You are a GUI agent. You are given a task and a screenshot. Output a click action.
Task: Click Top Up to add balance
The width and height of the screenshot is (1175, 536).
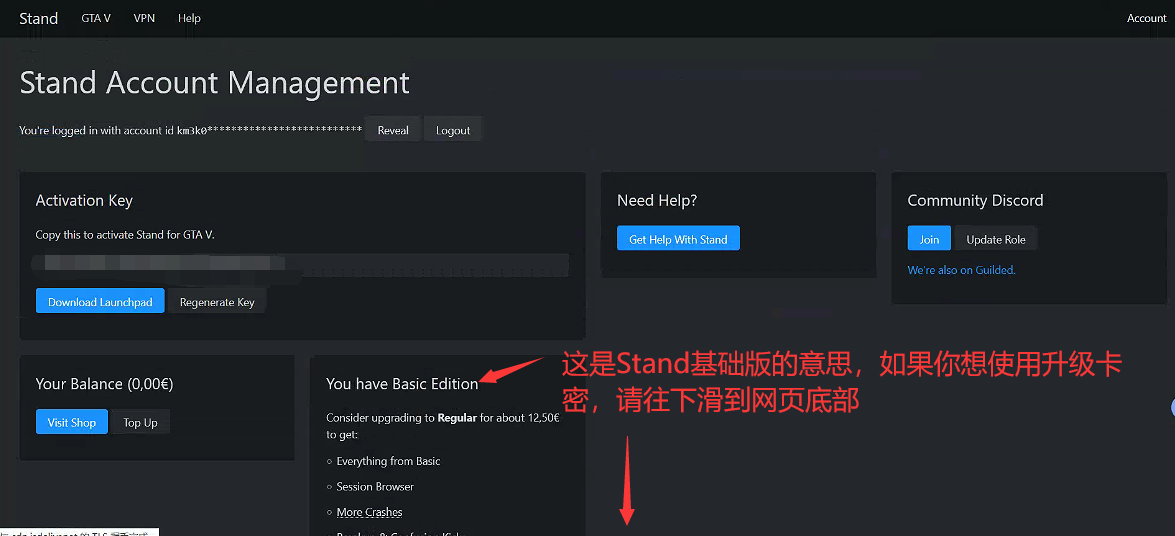point(140,422)
